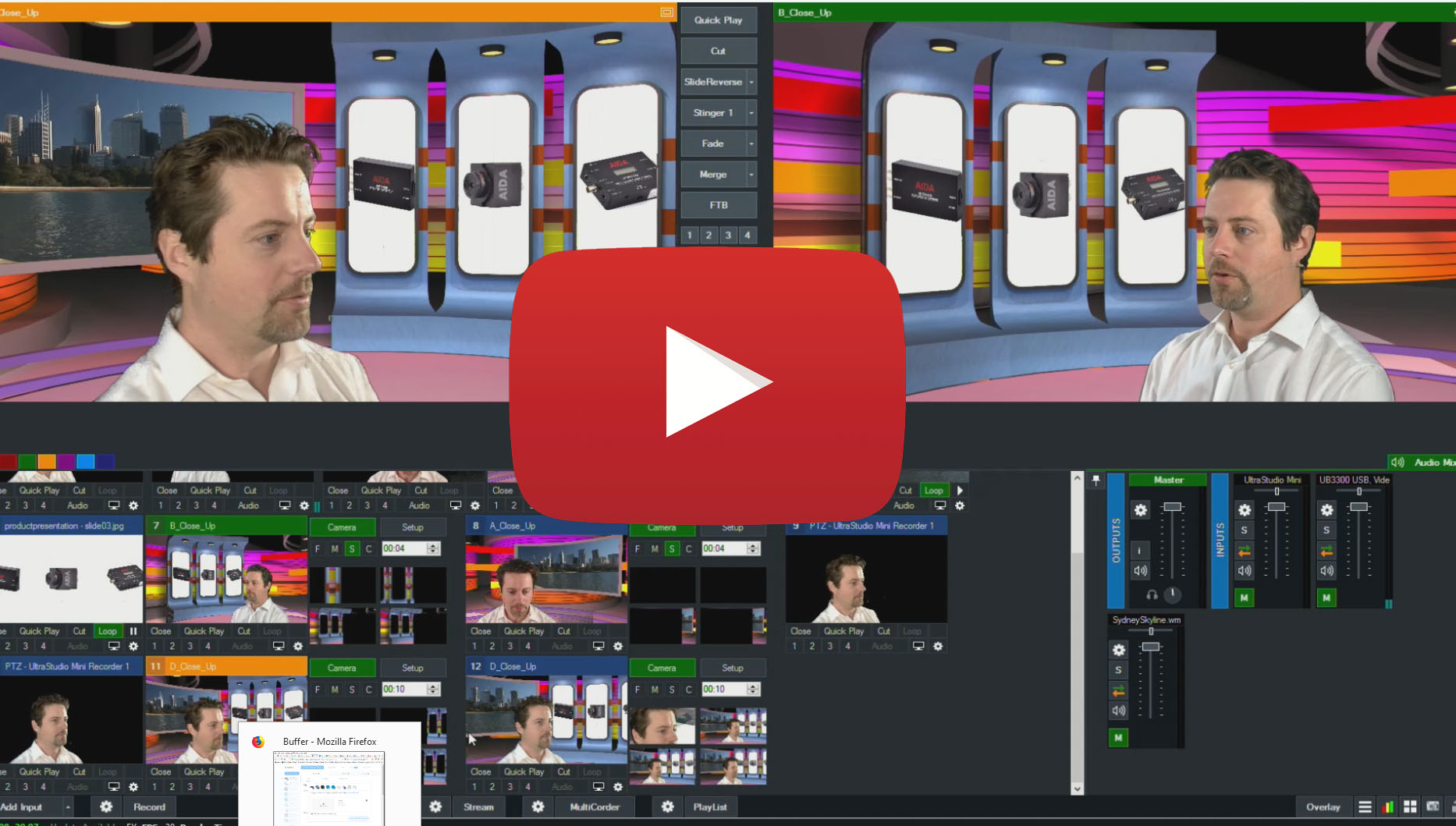1456x826 pixels.
Task: Select the A_Close_Up input 8 thumbnail
Action: 546,579
